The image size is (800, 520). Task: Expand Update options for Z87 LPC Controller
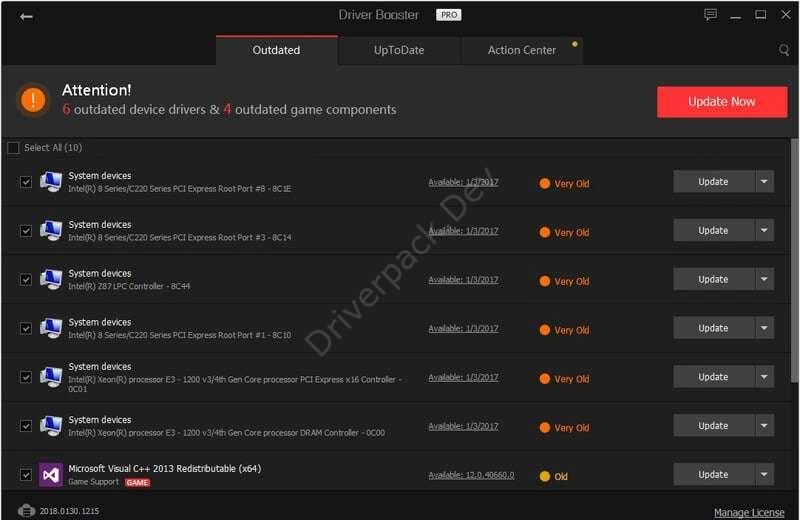click(764, 279)
